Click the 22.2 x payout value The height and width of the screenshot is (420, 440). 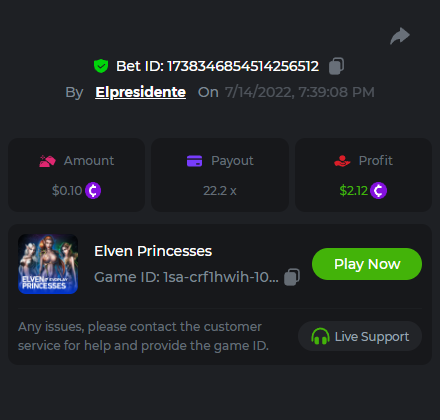point(220,191)
